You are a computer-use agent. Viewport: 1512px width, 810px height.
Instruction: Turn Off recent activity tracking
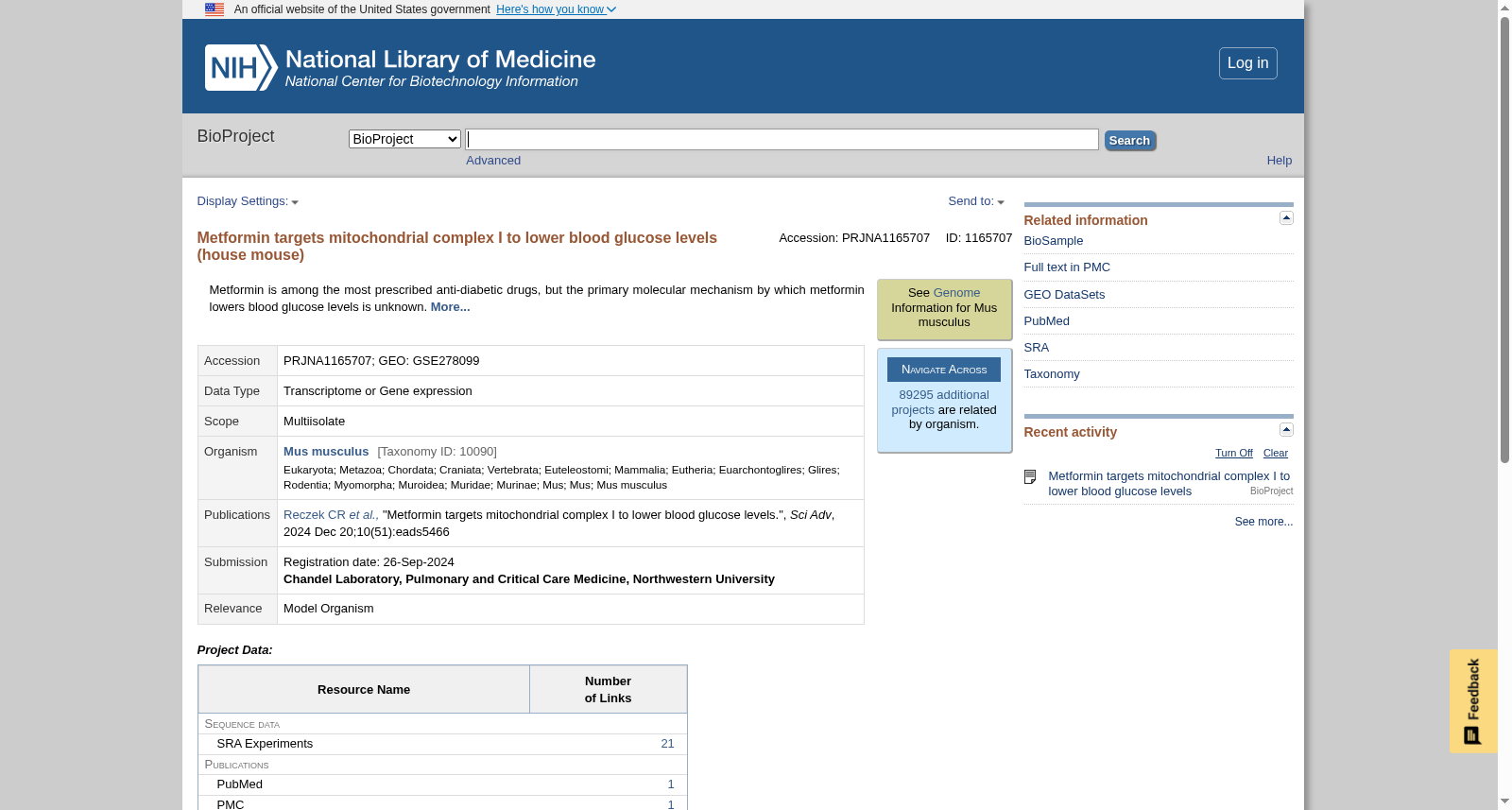(1233, 454)
